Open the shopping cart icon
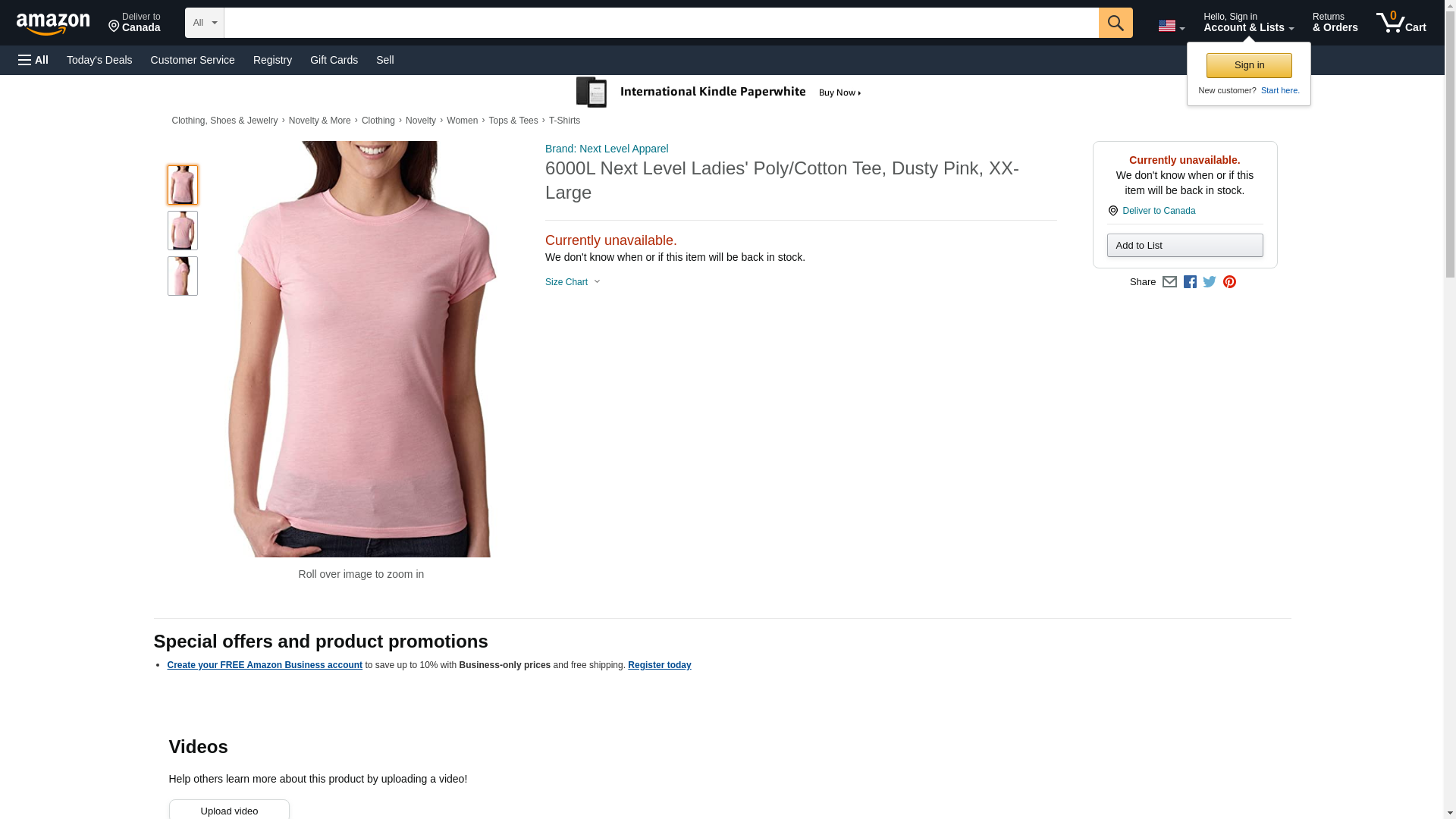1456x819 pixels. (x=1401, y=22)
